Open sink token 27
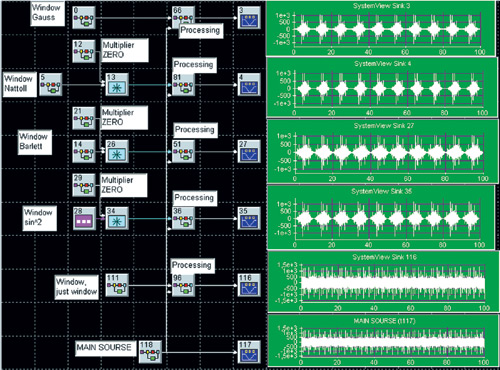This screenshot has width=500, height=370. (249, 151)
